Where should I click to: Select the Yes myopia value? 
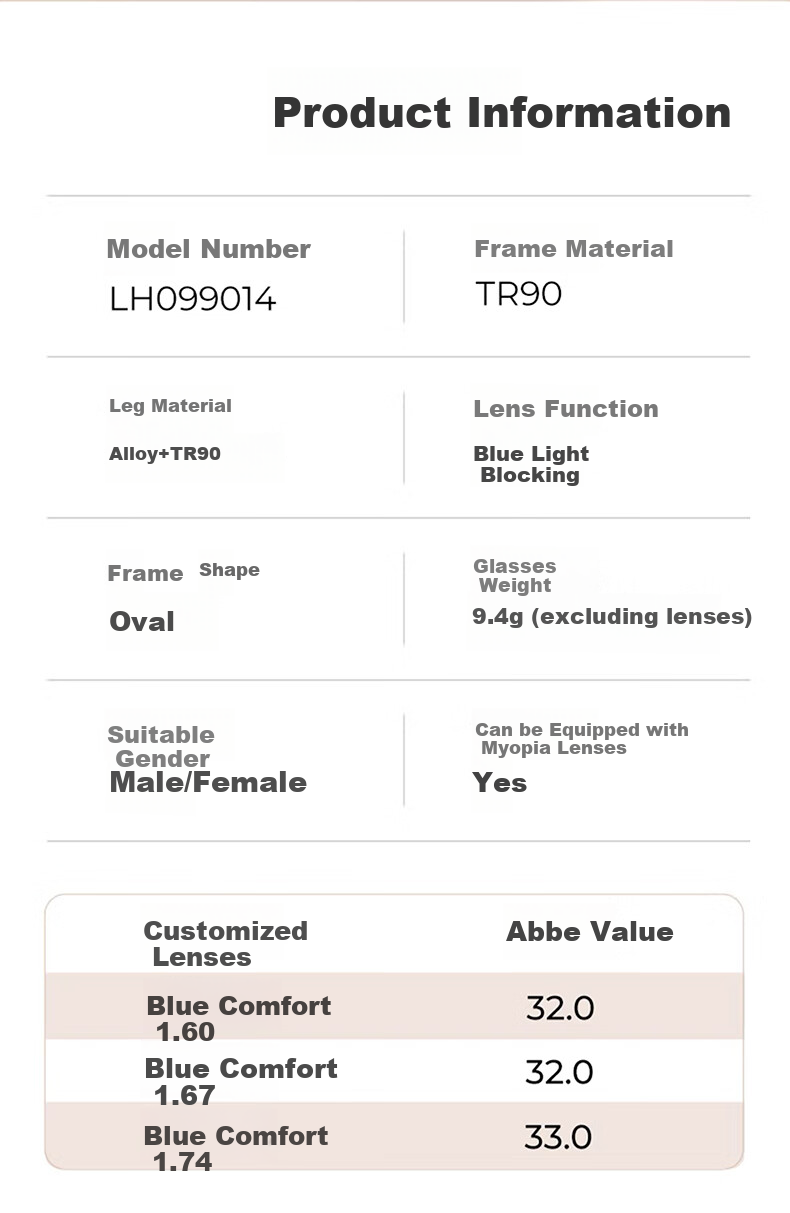point(500,783)
